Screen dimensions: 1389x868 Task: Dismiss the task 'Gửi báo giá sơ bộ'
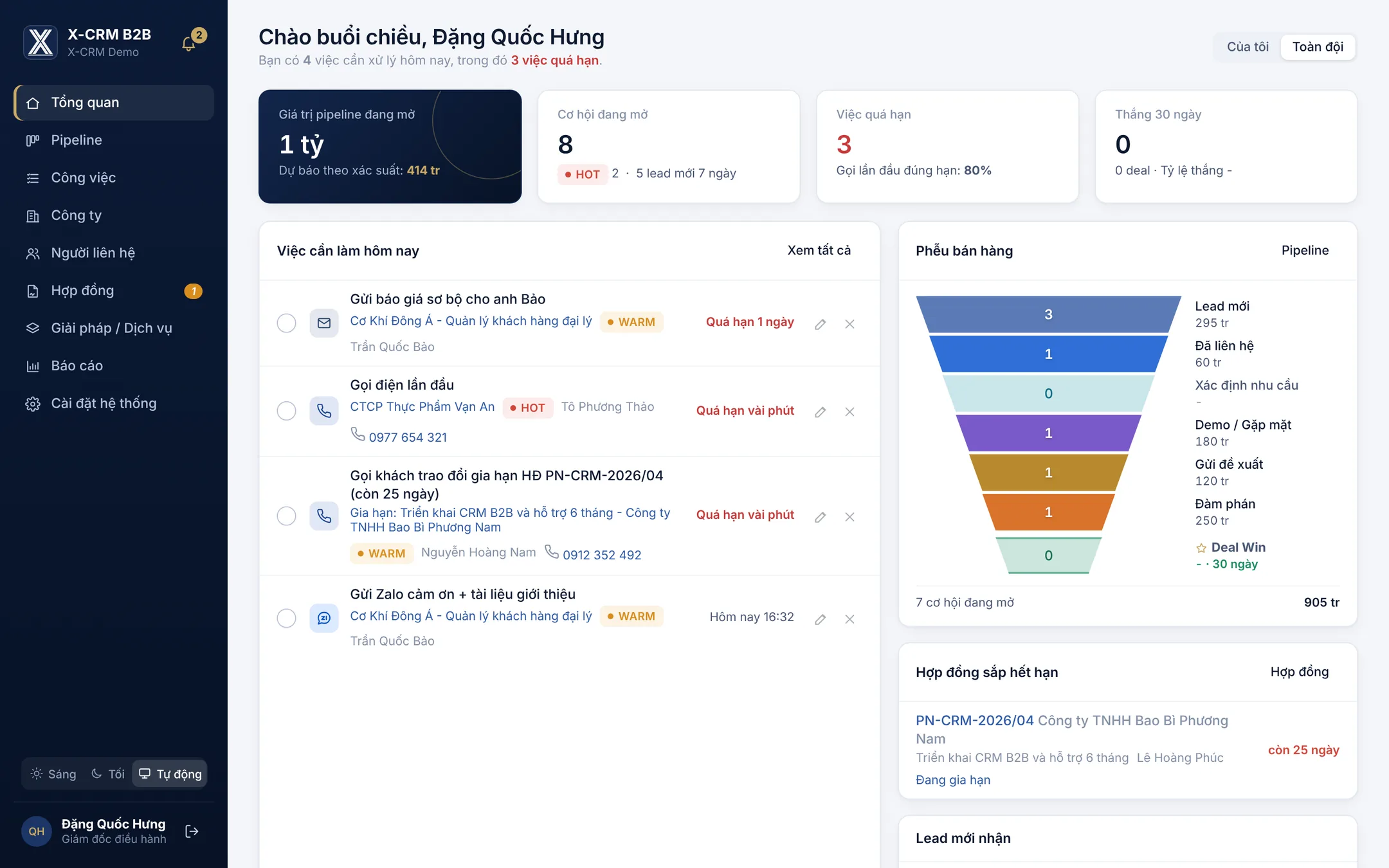click(849, 324)
